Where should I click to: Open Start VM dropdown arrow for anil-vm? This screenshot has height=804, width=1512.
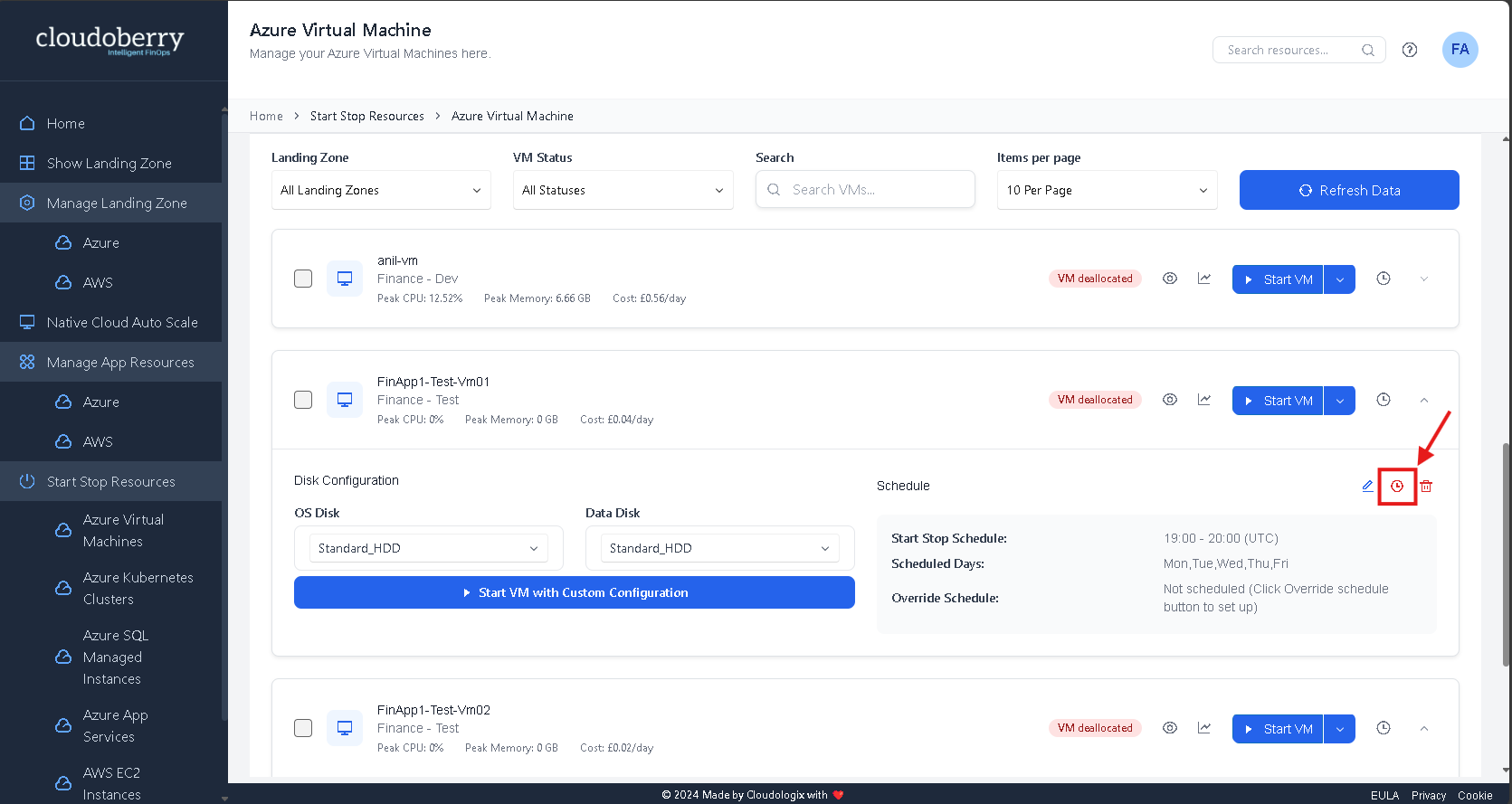click(x=1340, y=279)
